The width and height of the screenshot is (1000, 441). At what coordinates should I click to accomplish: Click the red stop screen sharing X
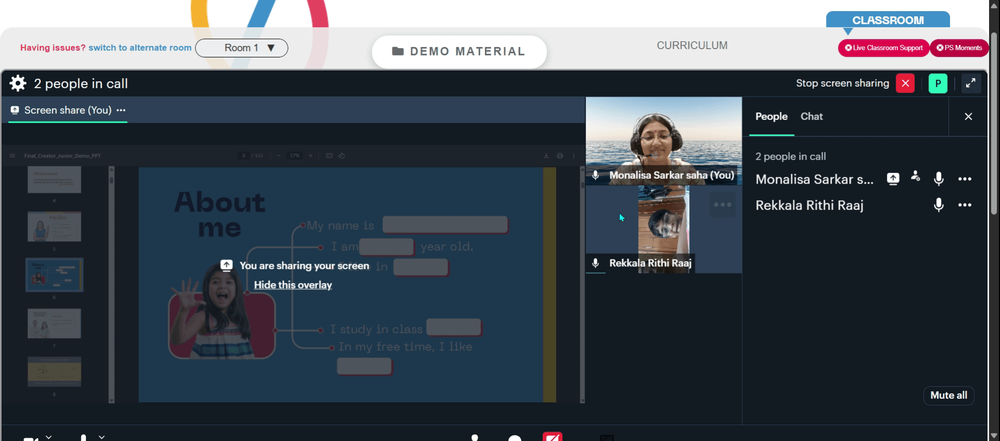(x=905, y=83)
